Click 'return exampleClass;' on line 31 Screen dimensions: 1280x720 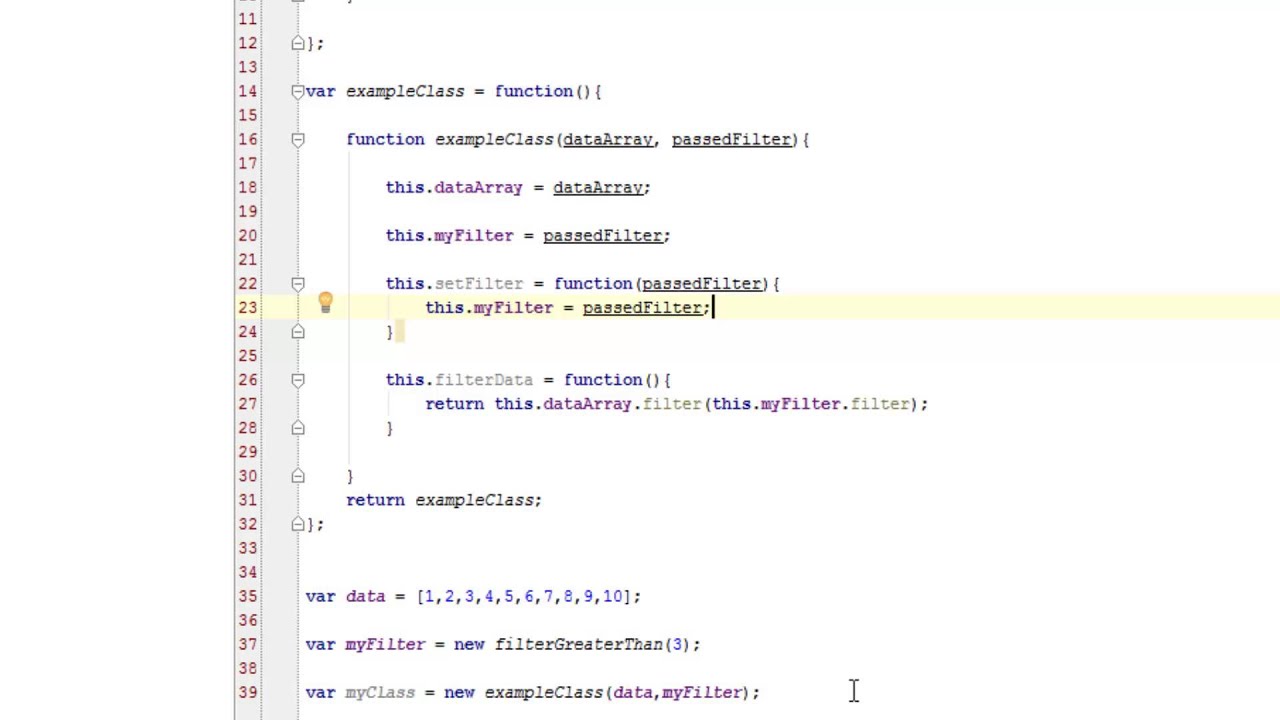[x=444, y=500]
